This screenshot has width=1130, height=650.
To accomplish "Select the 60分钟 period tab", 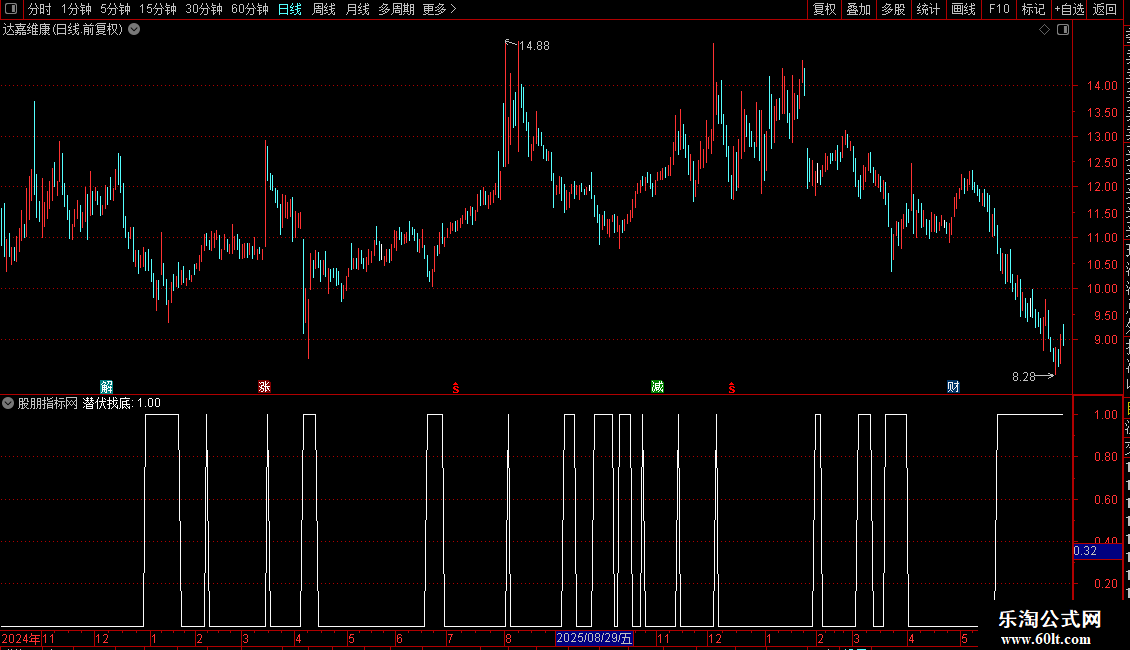I will [249, 9].
